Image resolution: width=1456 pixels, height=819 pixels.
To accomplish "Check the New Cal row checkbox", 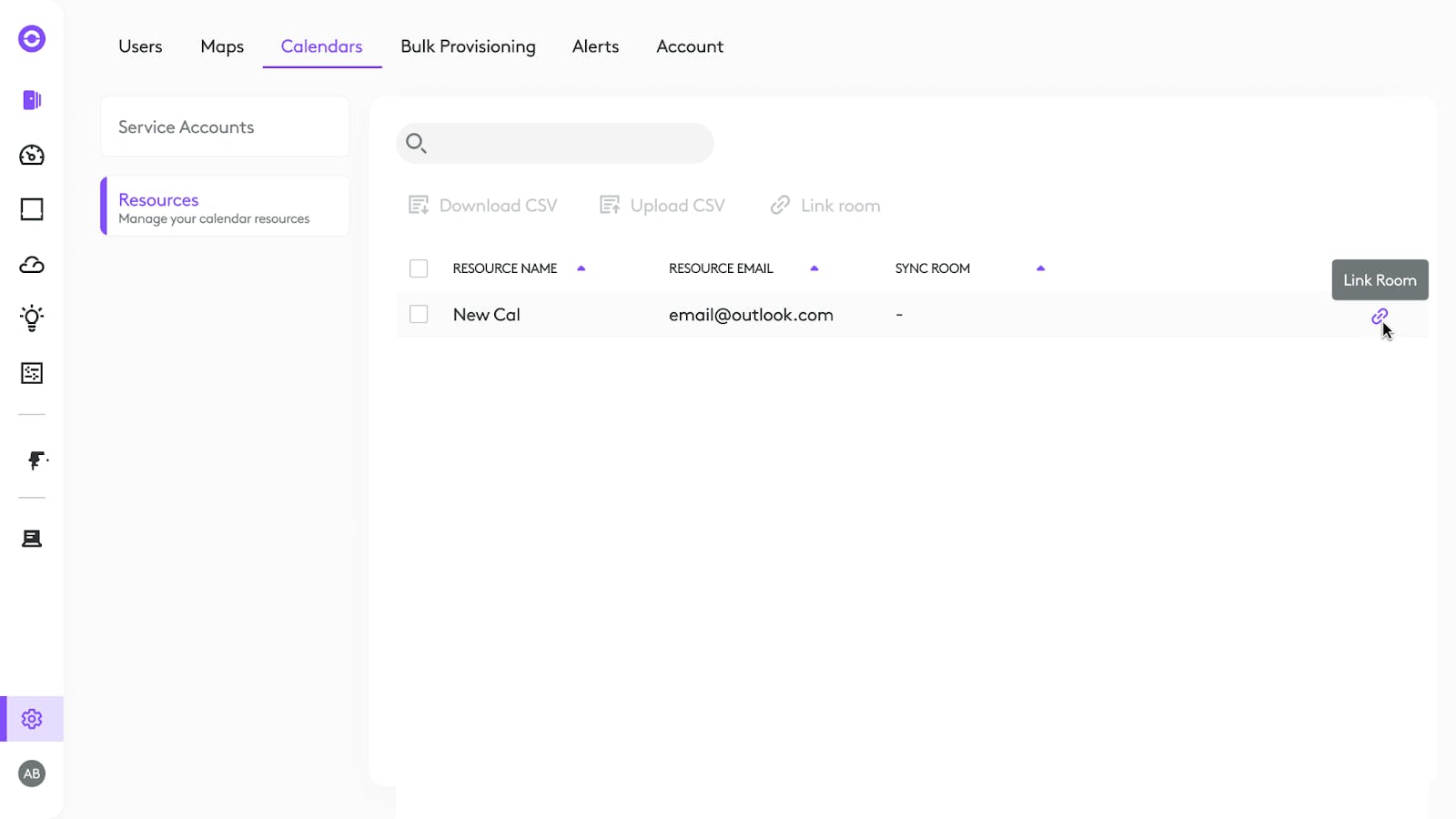I will click(419, 314).
